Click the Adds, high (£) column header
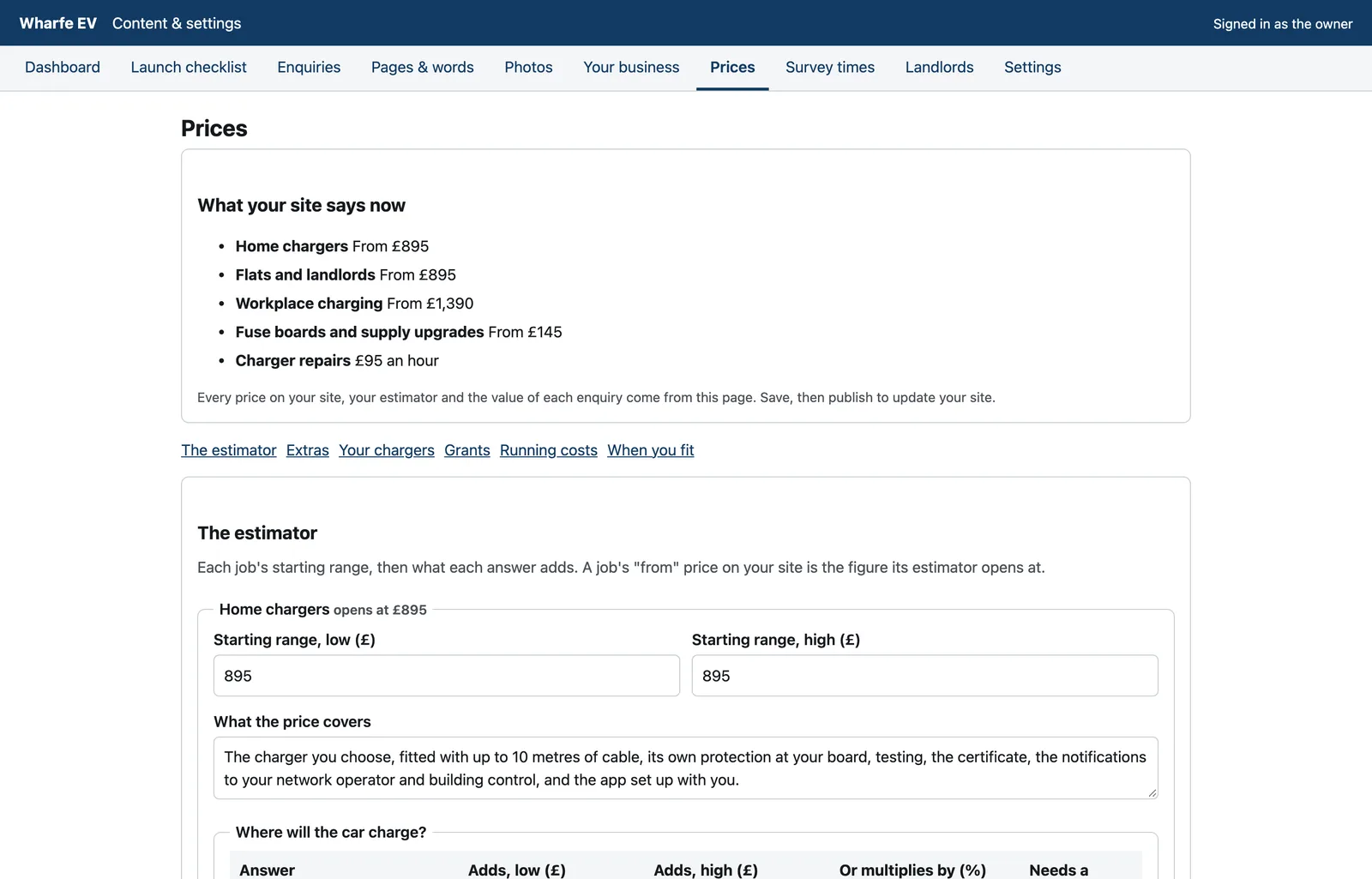1372x879 pixels. tap(706, 870)
